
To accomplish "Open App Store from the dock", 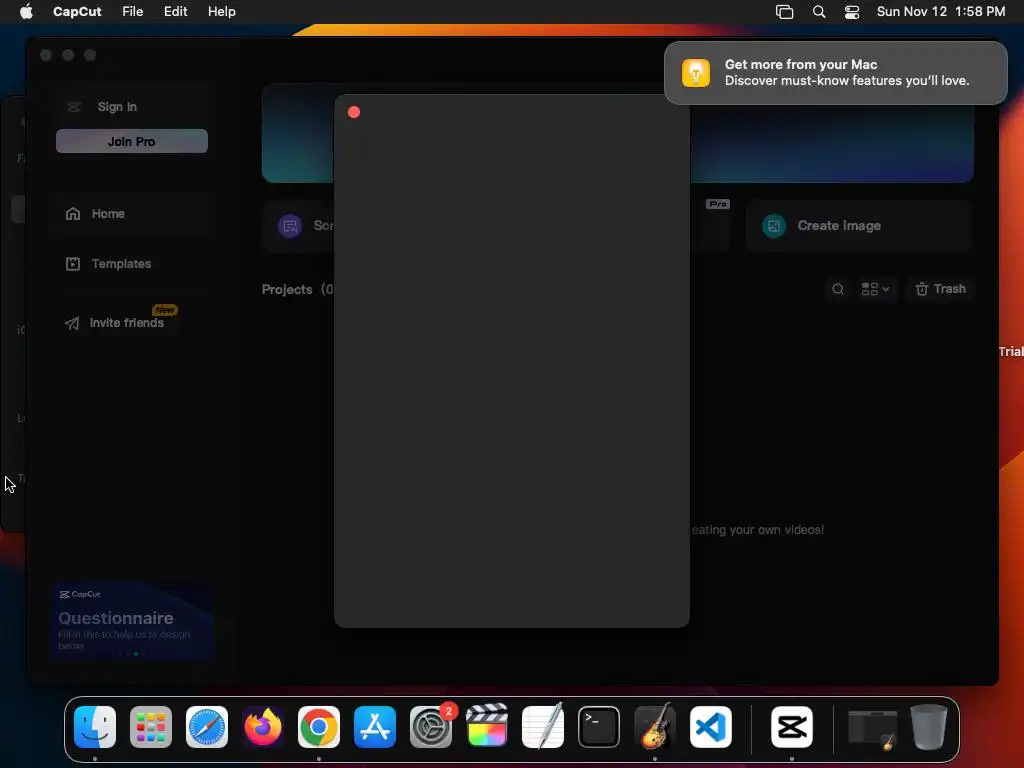I will pos(375,727).
